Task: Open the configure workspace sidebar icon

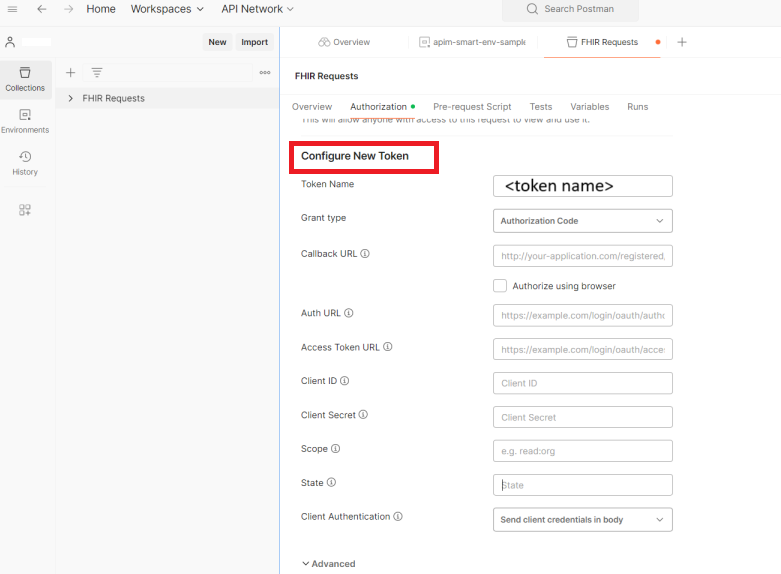Action: click(x=25, y=210)
